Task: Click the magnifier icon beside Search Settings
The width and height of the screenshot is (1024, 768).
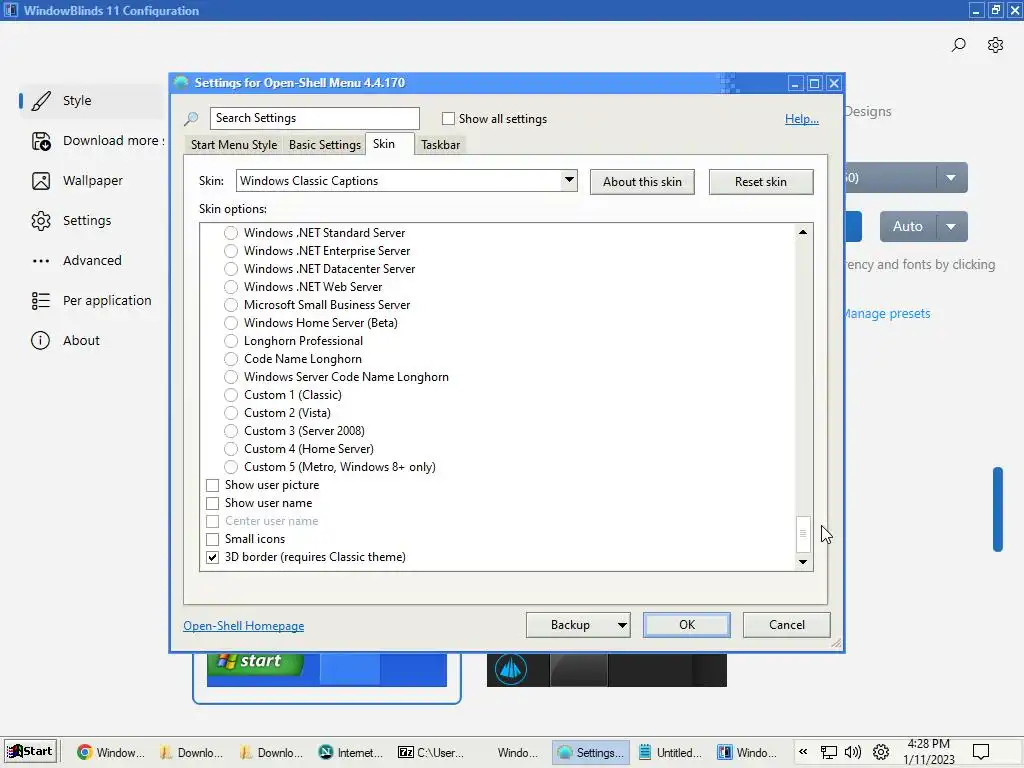Action: pos(191,119)
